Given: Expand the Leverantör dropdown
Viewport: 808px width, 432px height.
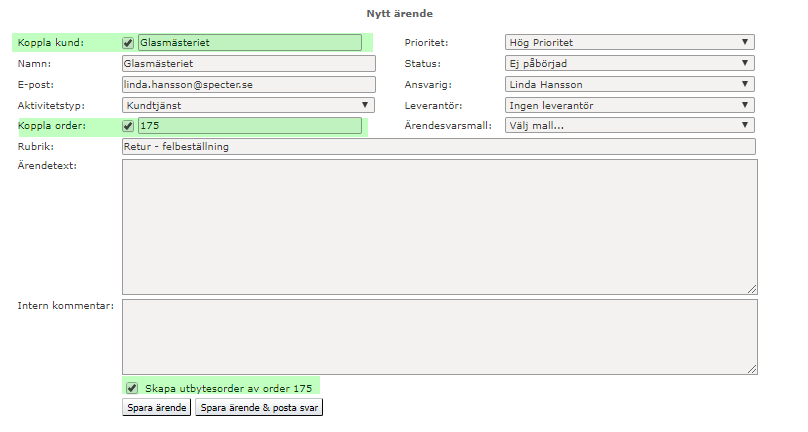Looking at the screenshot, I should 629,105.
